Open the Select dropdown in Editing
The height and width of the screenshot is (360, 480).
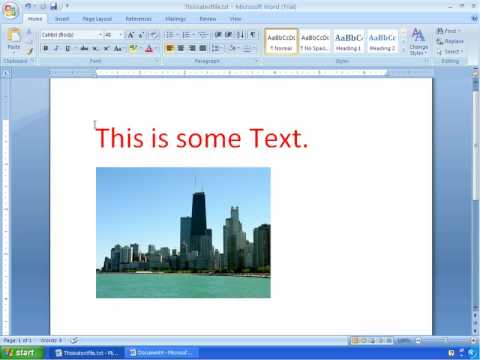(450, 52)
